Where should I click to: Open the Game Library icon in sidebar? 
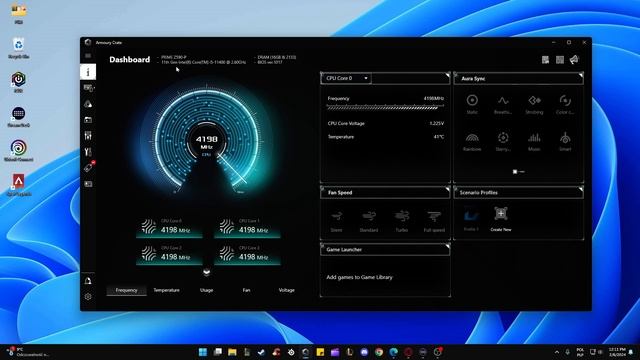[x=88, y=120]
